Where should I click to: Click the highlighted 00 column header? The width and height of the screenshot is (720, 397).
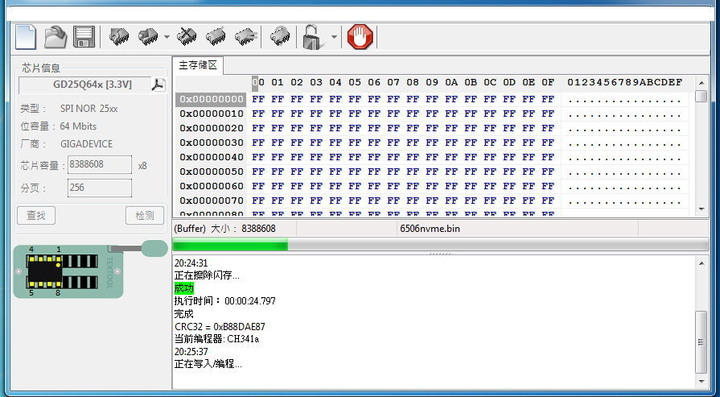(x=258, y=83)
